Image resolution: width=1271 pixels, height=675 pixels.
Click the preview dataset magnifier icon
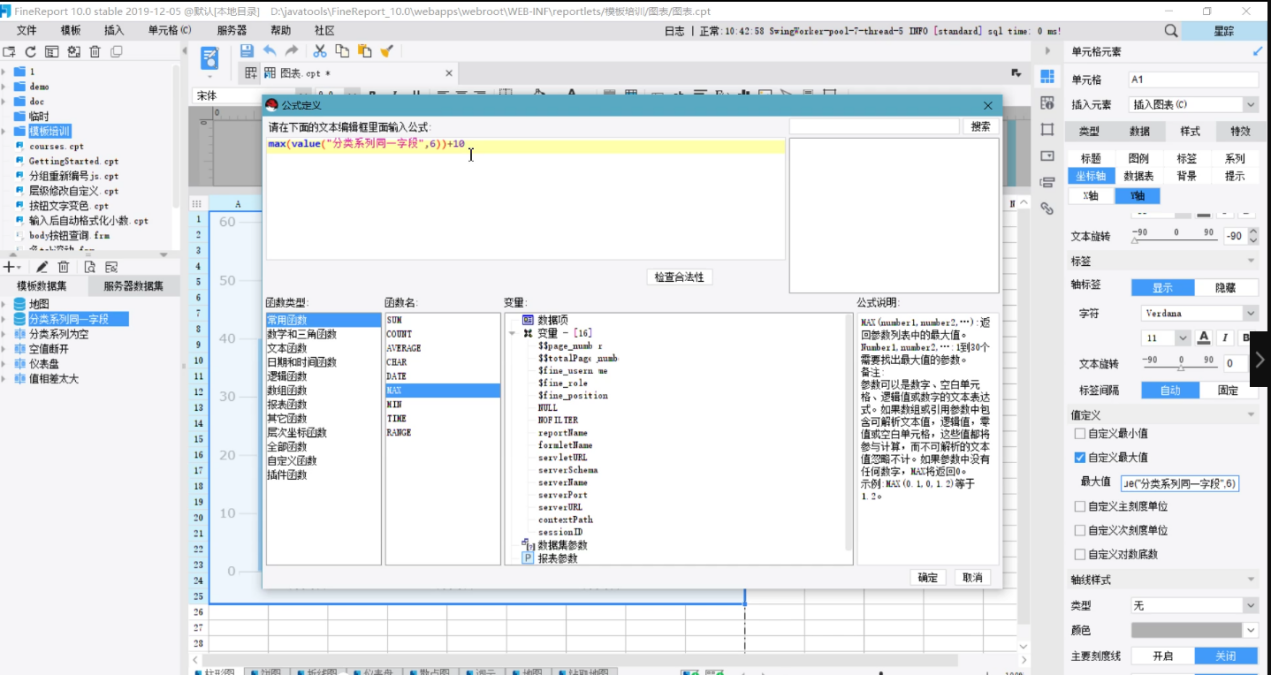[90, 267]
